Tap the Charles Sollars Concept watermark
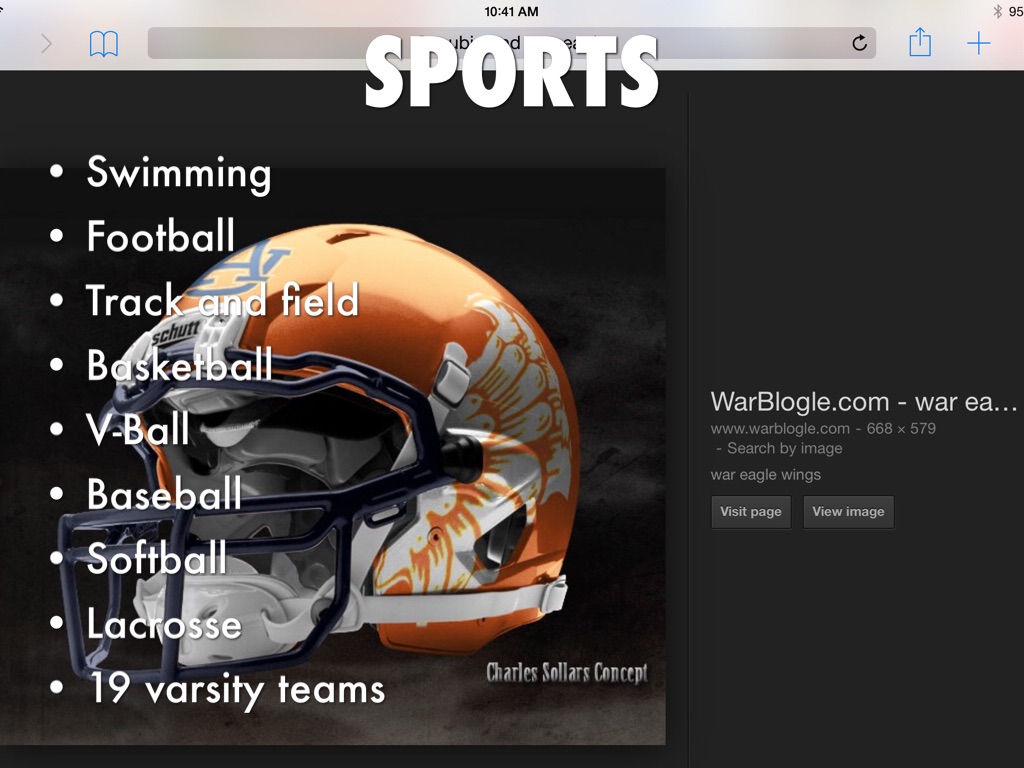Image resolution: width=1024 pixels, height=768 pixels. click(x=566, y=673)
